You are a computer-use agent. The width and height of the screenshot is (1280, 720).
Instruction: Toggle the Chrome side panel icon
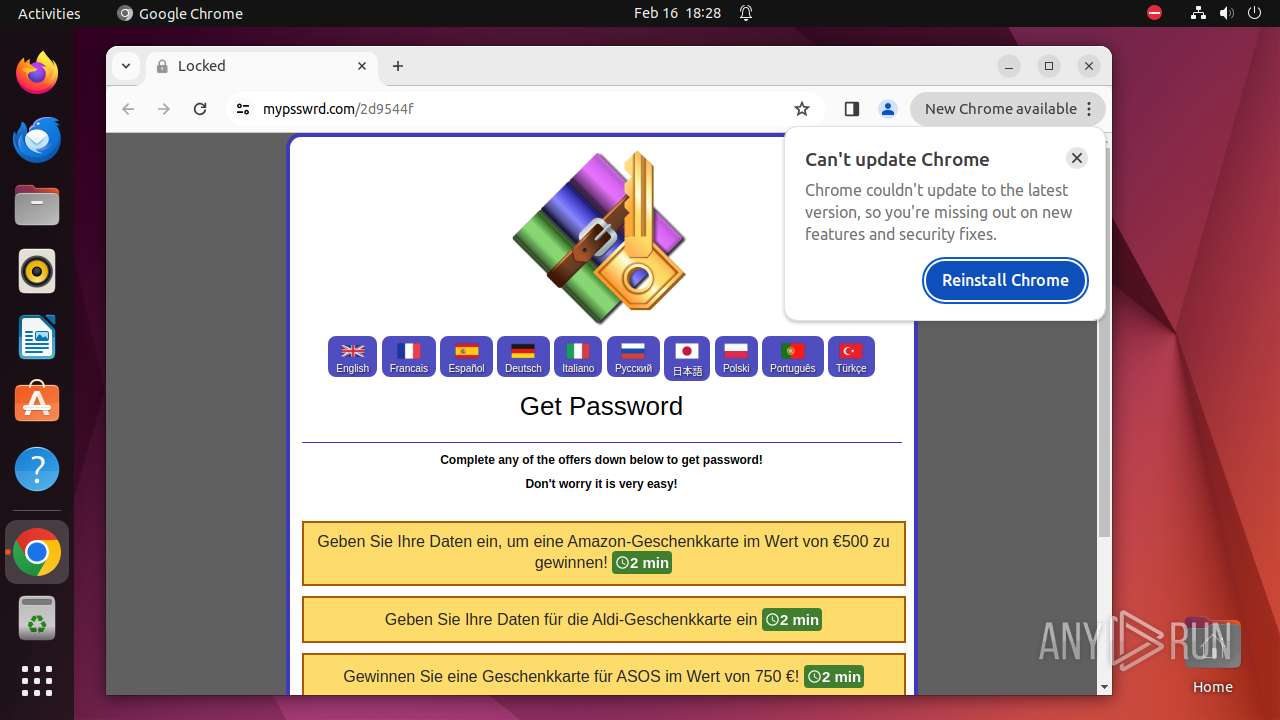point(852,109)
